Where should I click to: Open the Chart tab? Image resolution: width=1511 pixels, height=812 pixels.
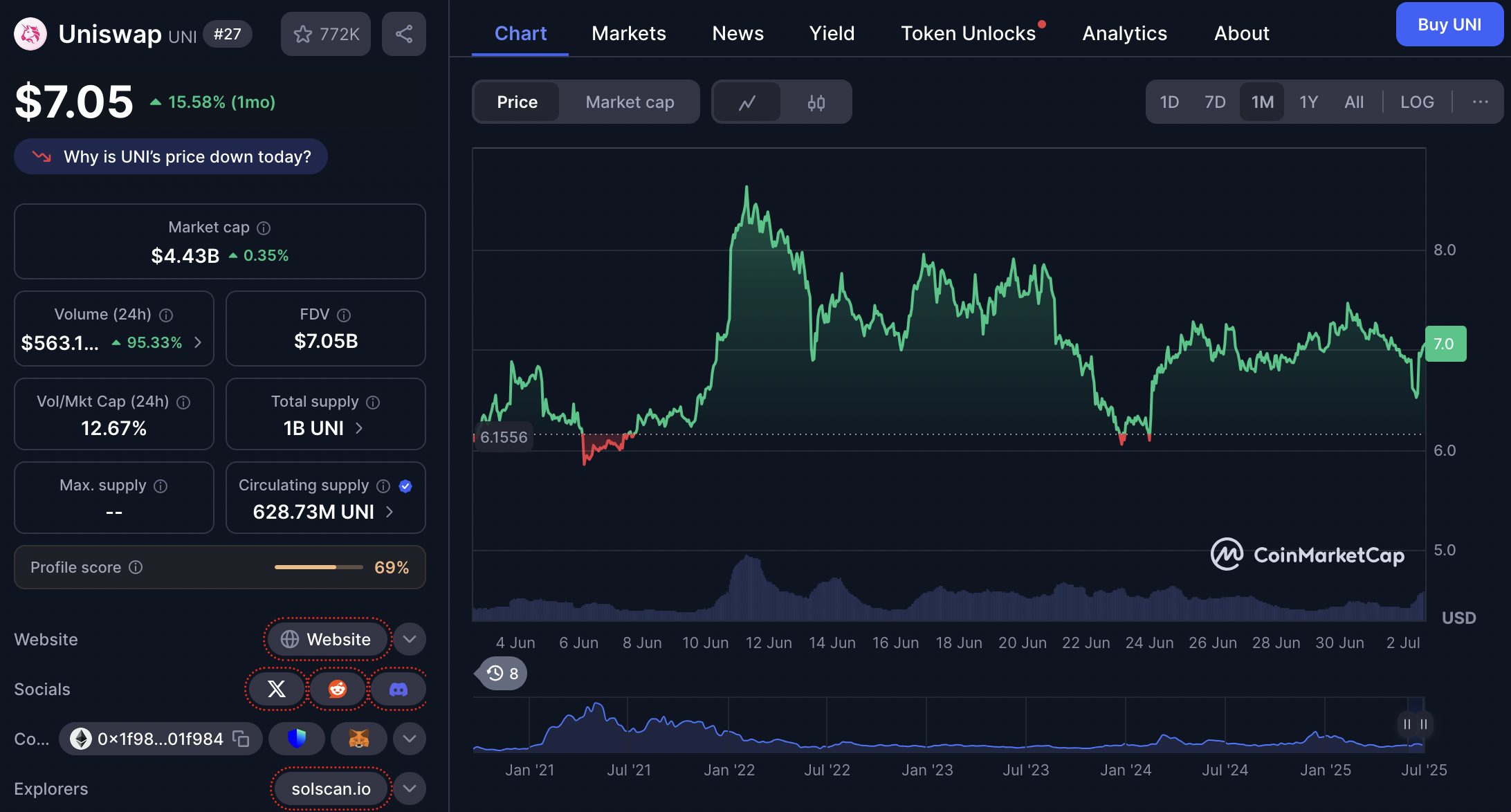point(520,33)
